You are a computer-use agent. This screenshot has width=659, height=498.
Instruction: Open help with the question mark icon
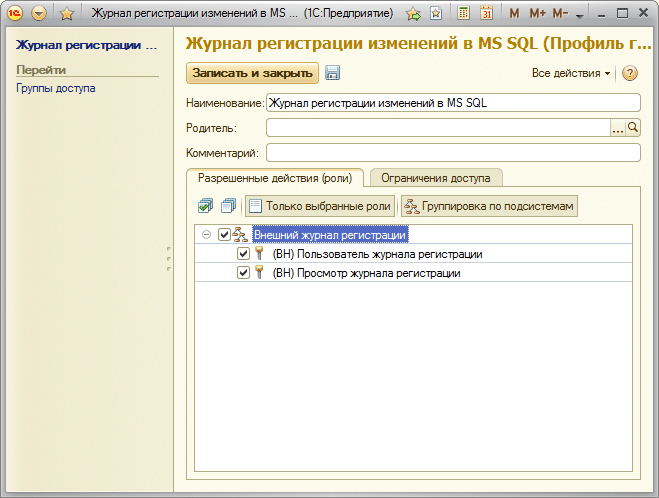[630, 74]
